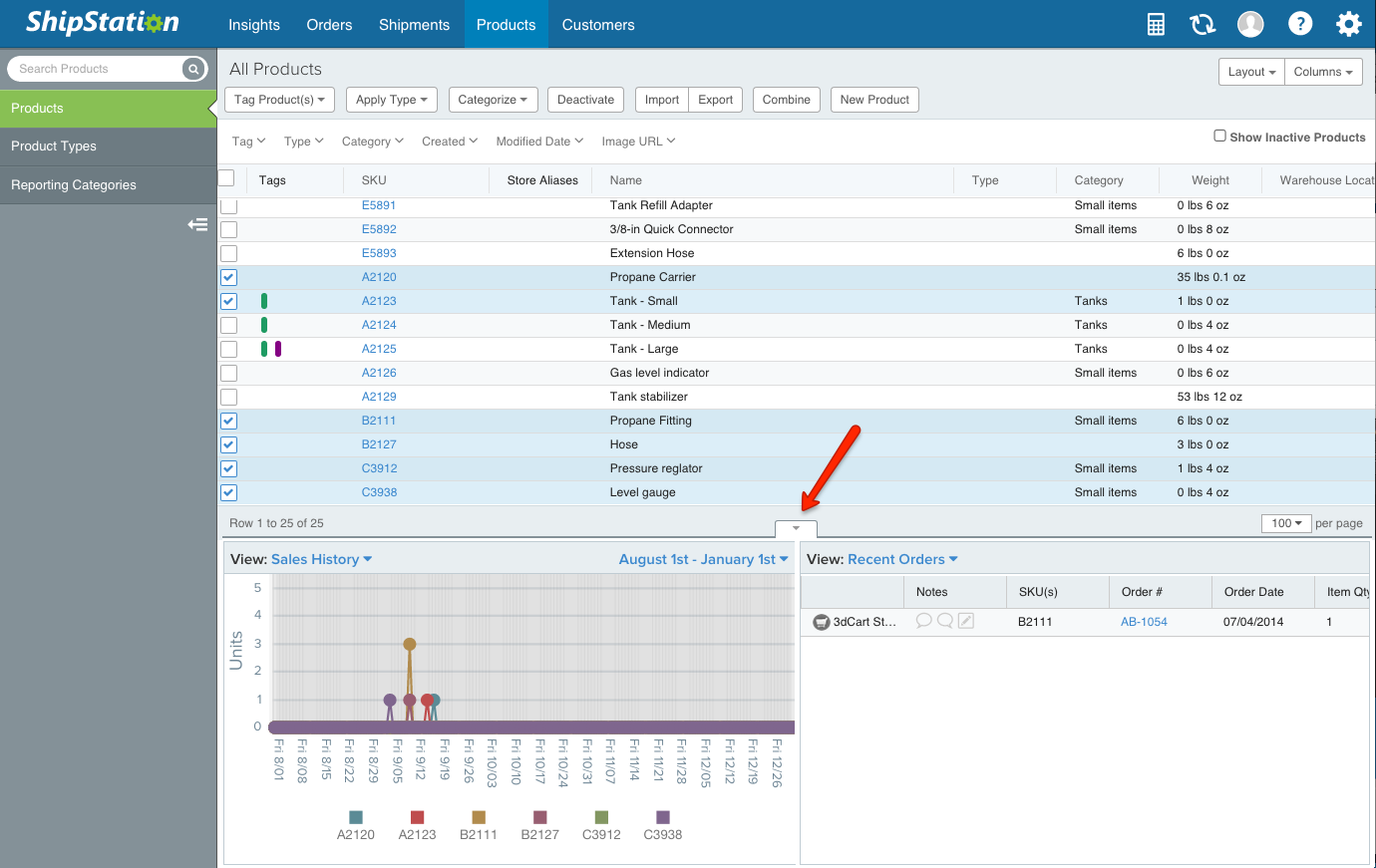Image resolution: width=1376 pixels, height=868 pixels.
Task: Click the refresh stores sync icon
Action: 1203,25
